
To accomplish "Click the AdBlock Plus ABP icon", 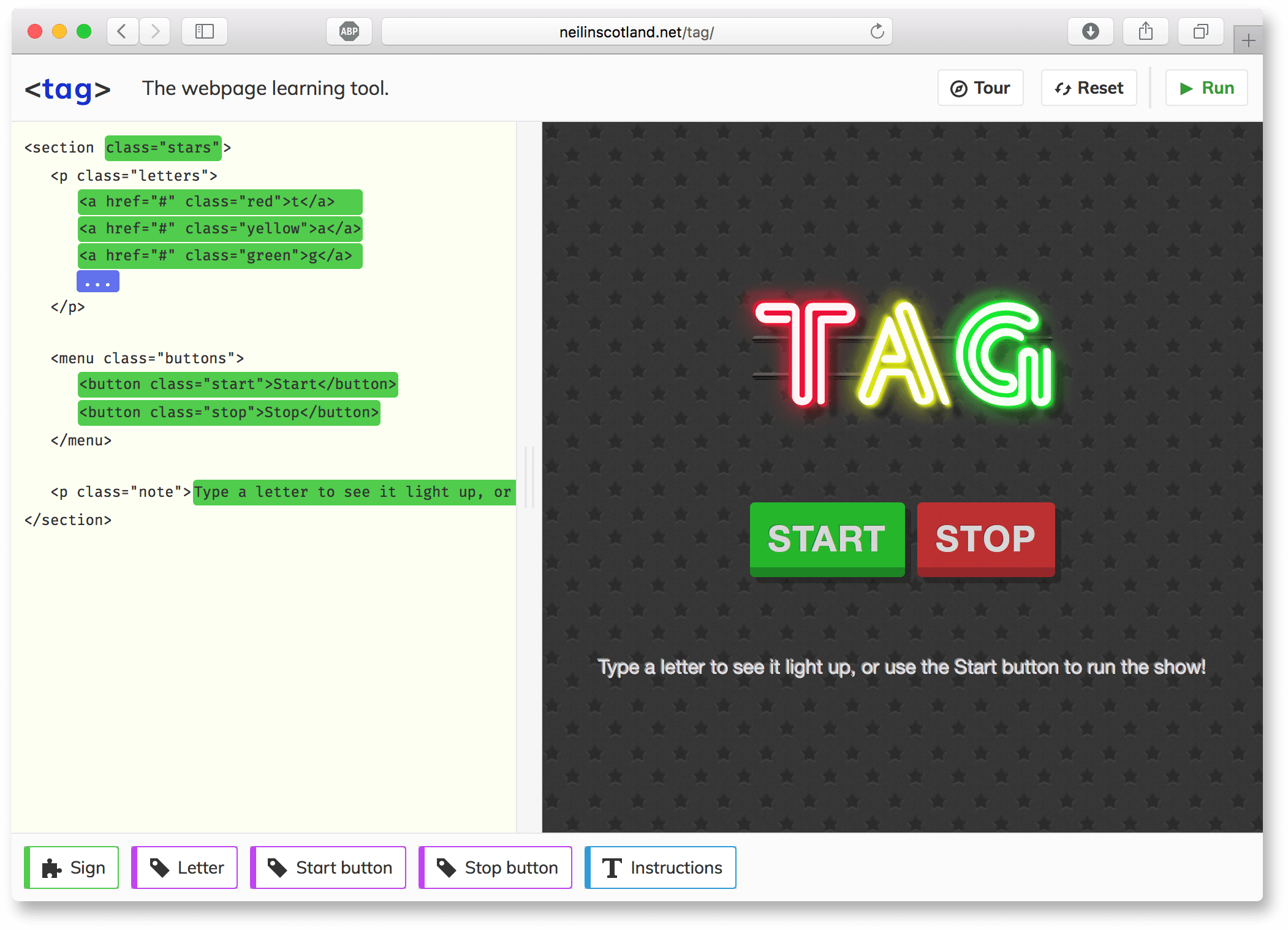I will [x=349, y=31].
